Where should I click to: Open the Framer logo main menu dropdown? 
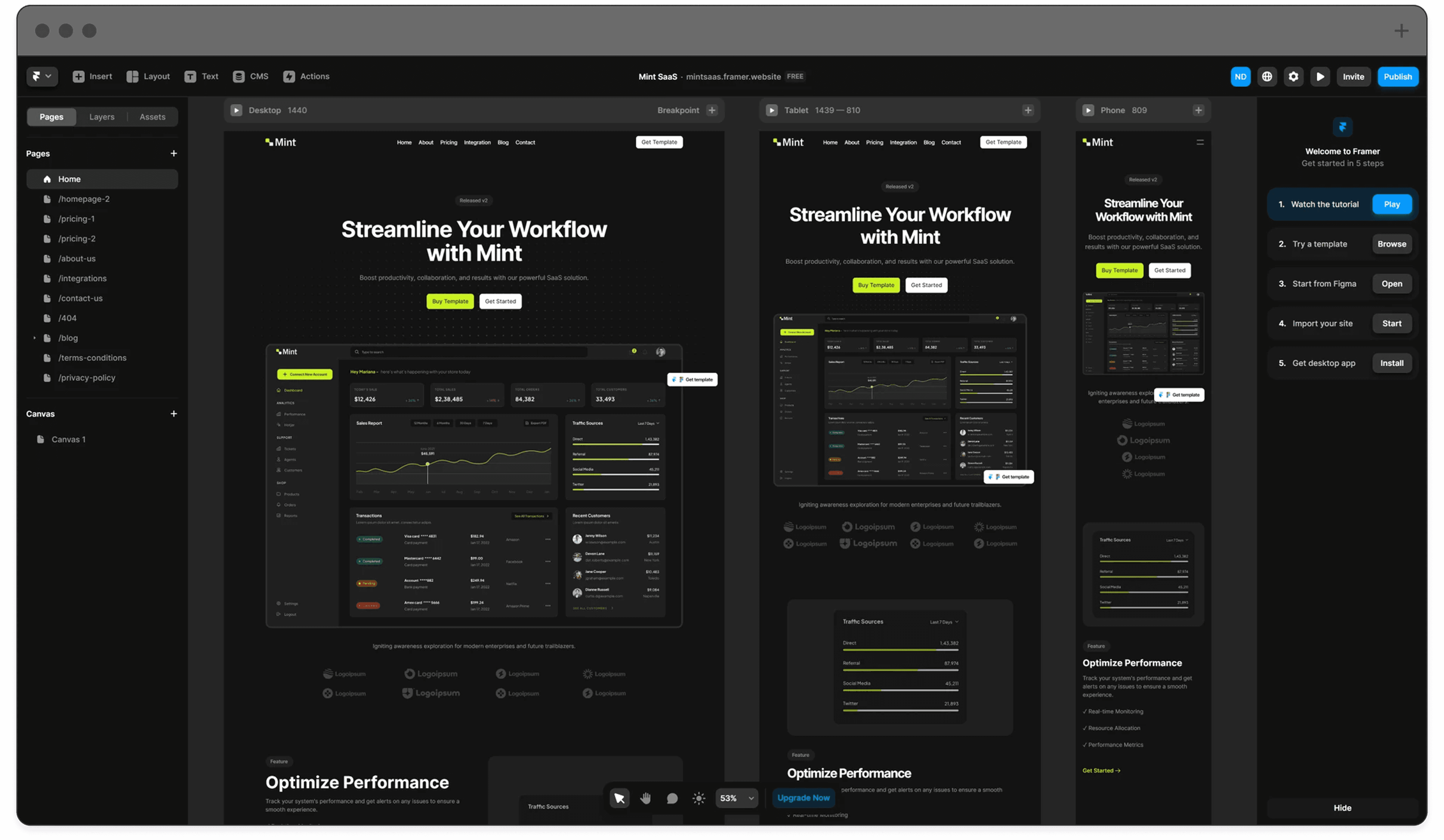coord(42,76)
